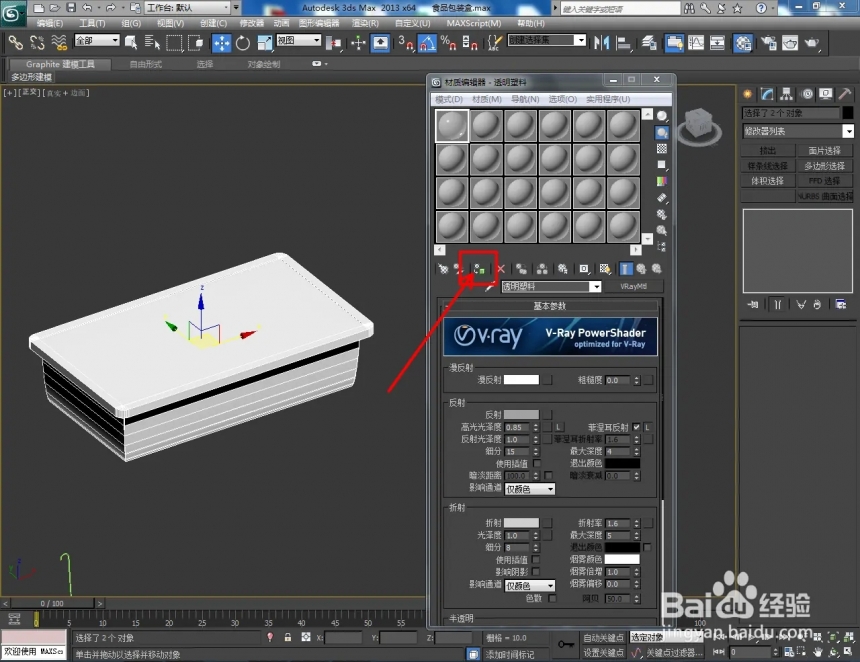860x662 pixels.
Task: Toggle reflection Dim distance checkbox
Action: coord(548,476)
